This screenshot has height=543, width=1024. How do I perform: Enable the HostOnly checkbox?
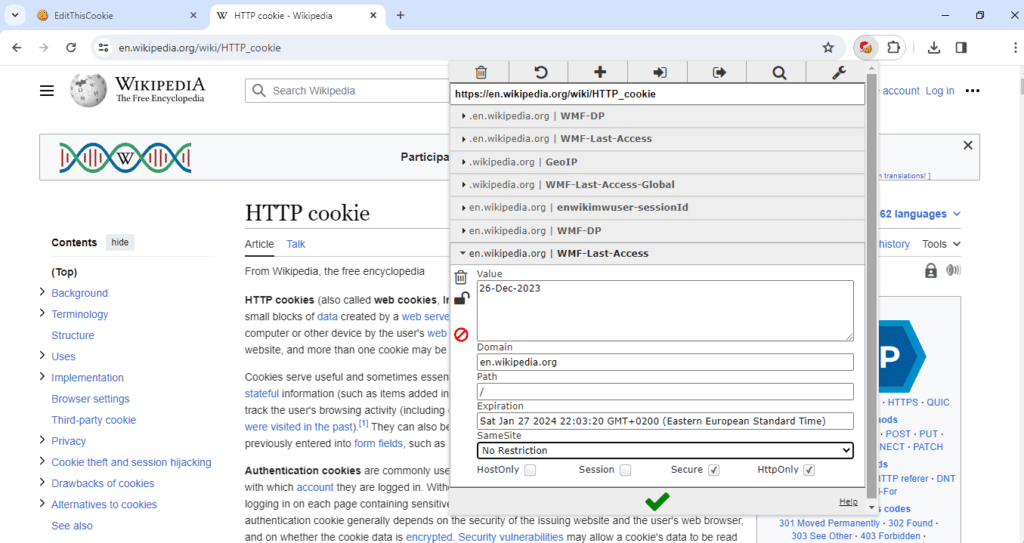pyautogui.click(x=530, y=470)
